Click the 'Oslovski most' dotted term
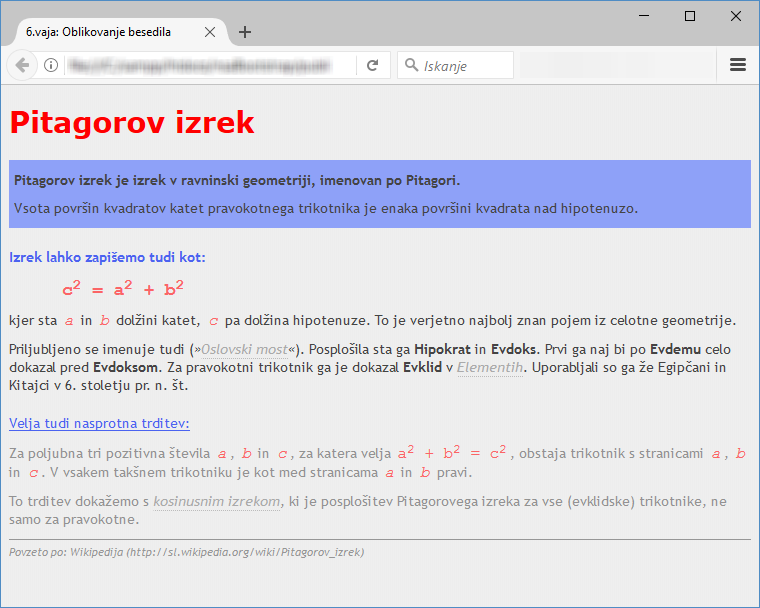760x608 pixels. 244,350
